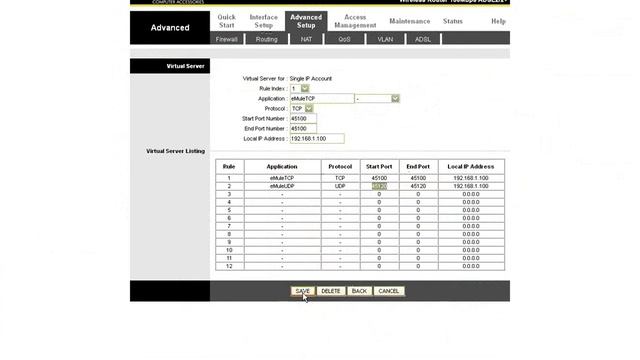
Task: Click start port 45100 in rule 1 row
Action: (379, 178)
